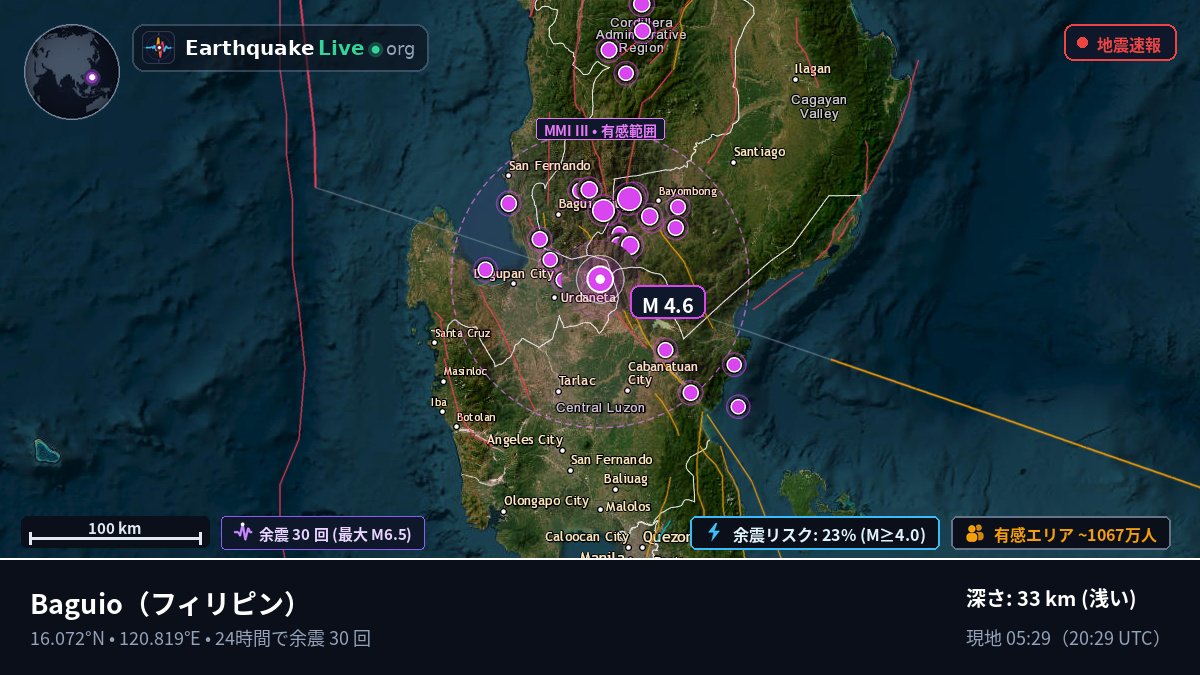Click the people icon beside 有感エリア

point(975,534)
